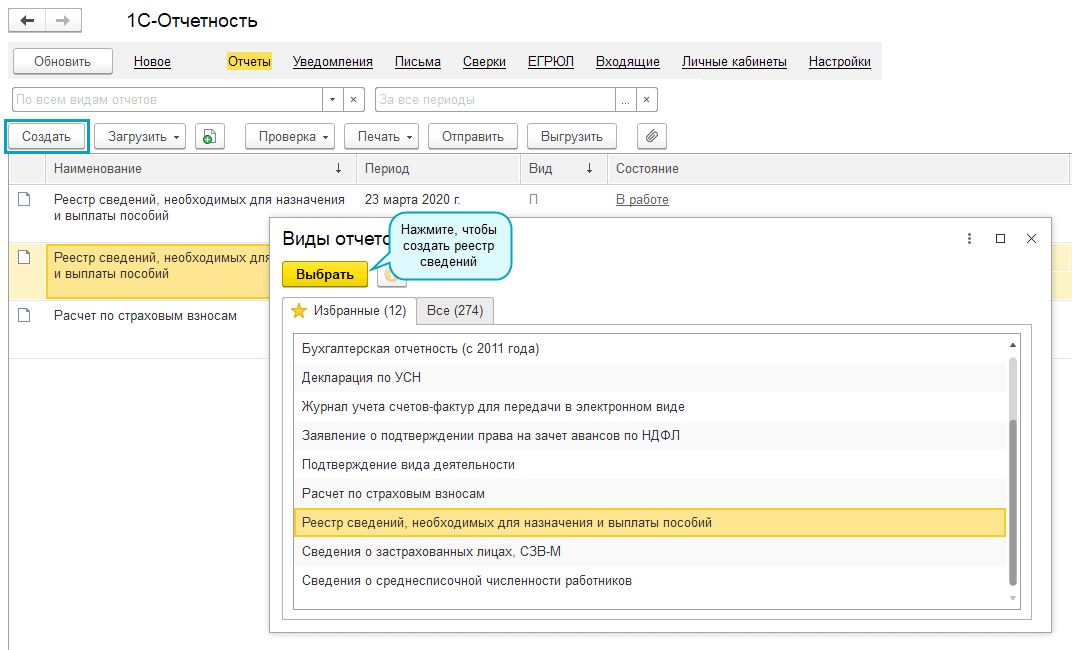The width and height of the screenshot is (1072, 650).
Task: Open the Письма section
Action: [418, 62]
